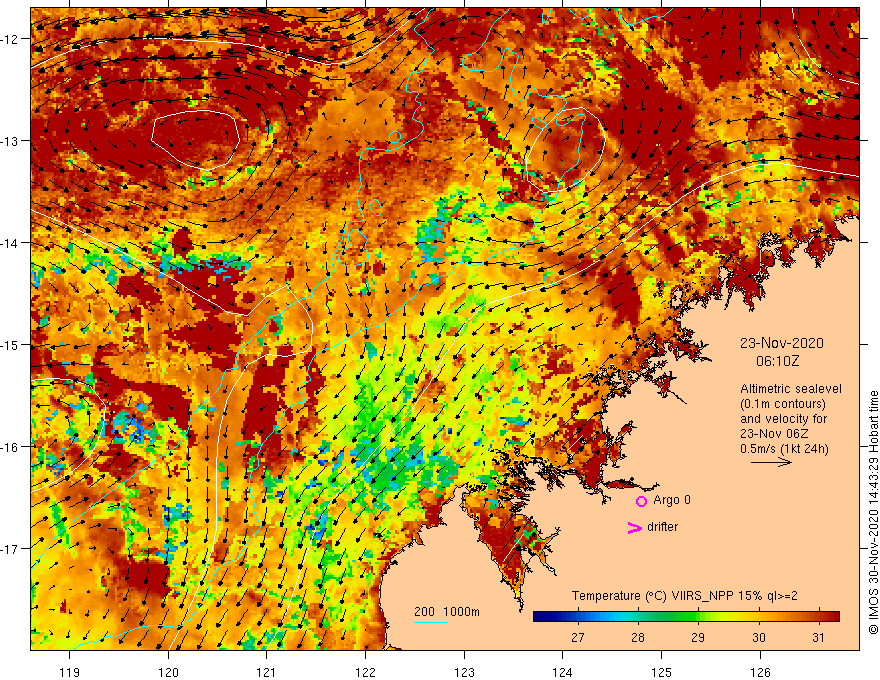Click the 'drifter' legend label
The image size is (880, 680).
tap(662, 527)
